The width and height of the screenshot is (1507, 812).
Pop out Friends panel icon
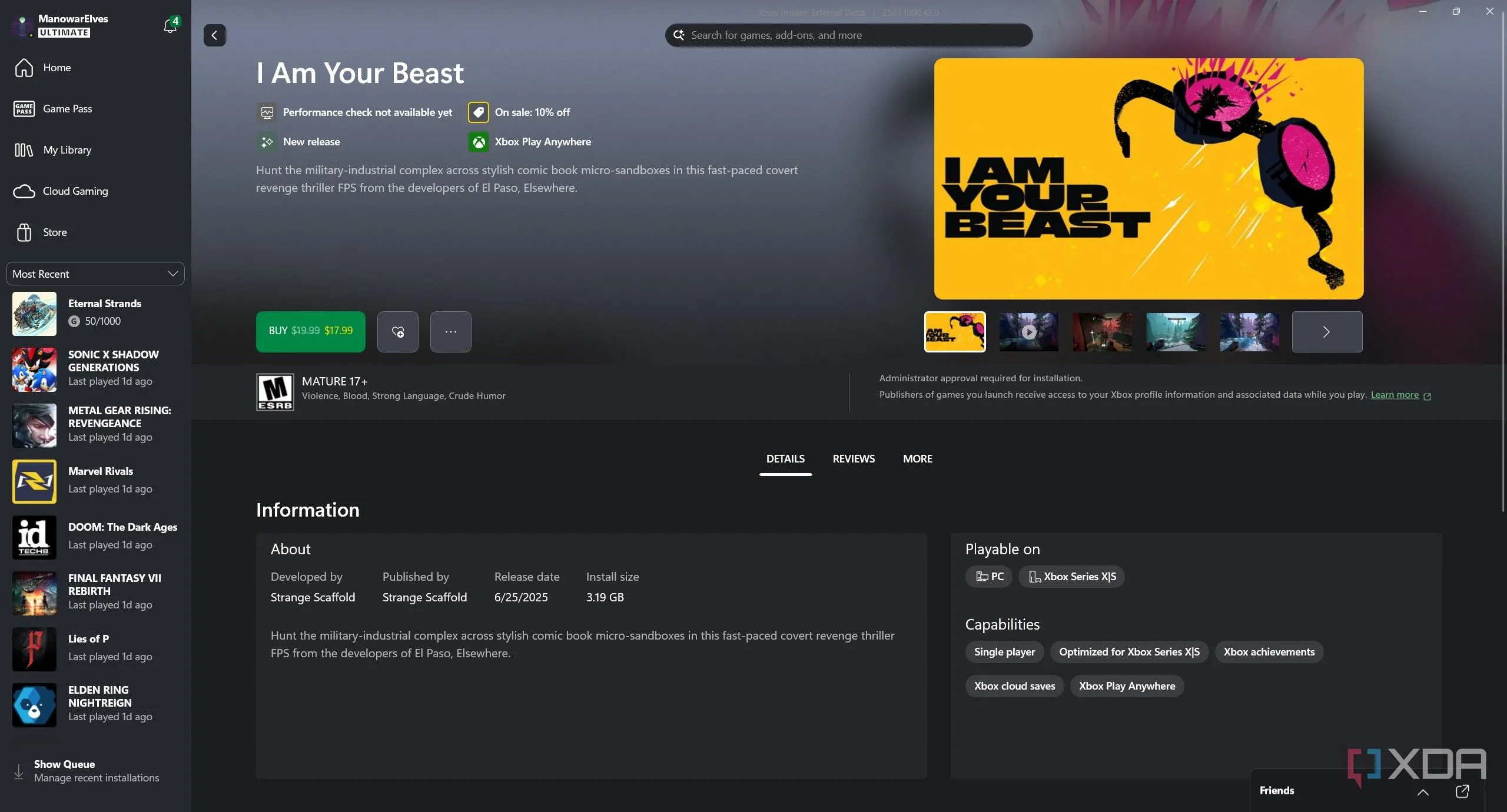coord(1462,791)
